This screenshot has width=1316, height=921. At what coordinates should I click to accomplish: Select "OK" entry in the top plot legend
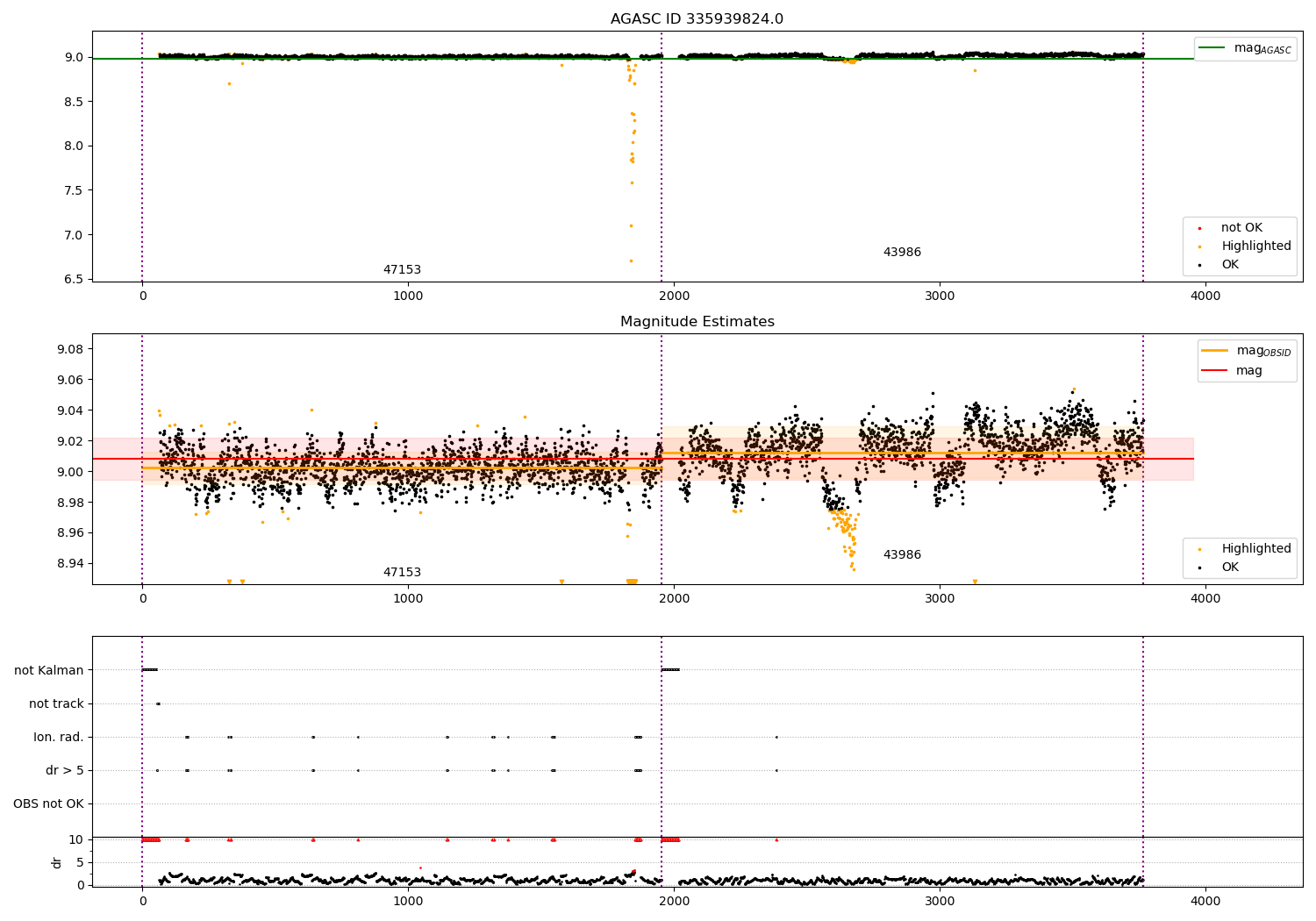1230,265
